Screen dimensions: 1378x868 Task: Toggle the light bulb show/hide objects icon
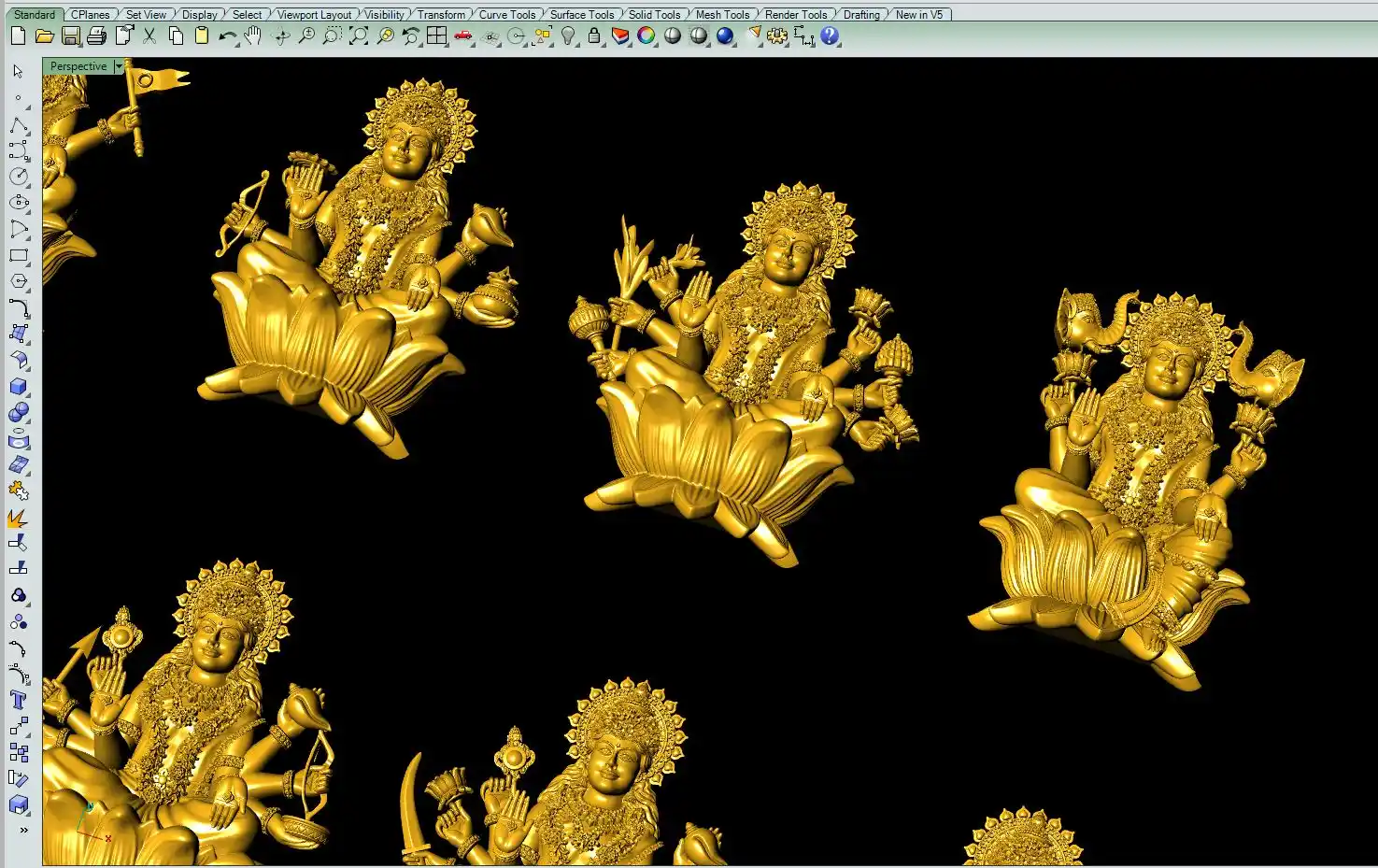[x=568, y=36]
